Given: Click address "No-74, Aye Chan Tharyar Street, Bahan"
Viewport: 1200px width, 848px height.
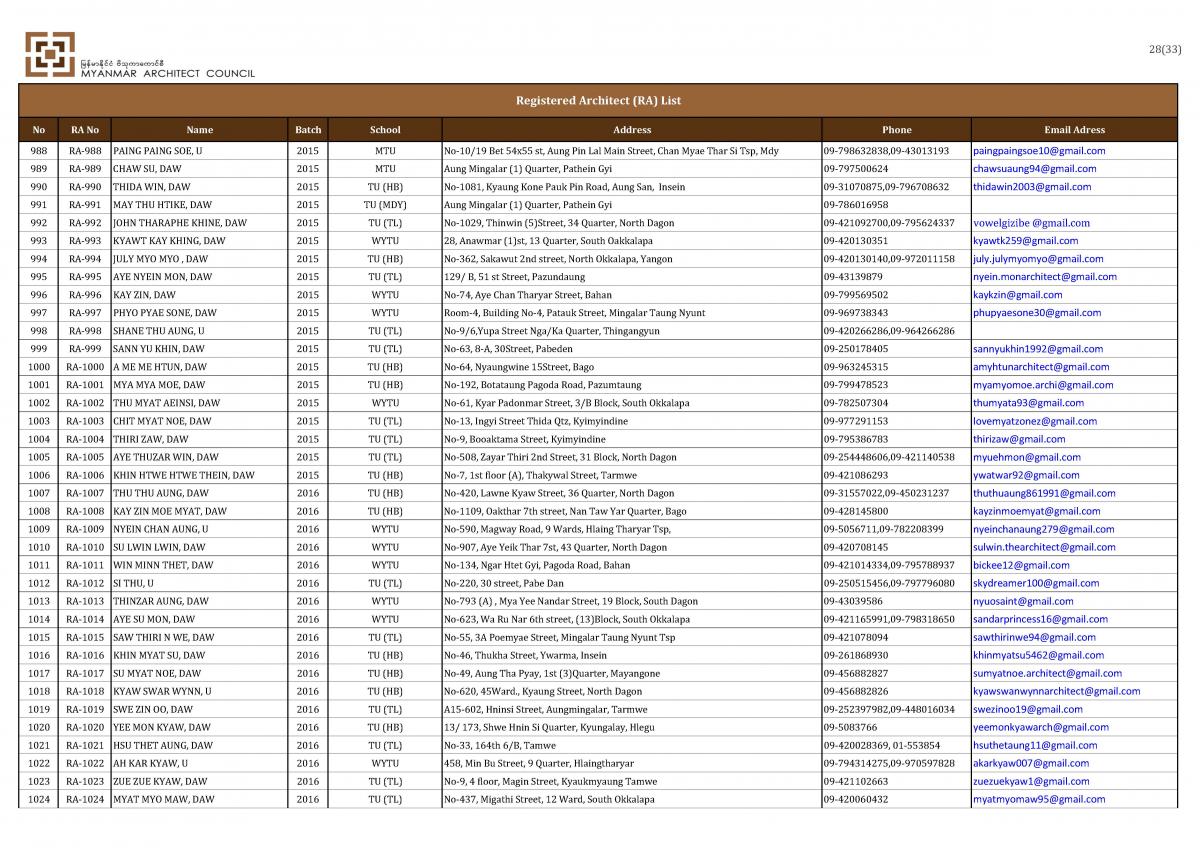Looking at the screenshot, I should tap(527, 295).
